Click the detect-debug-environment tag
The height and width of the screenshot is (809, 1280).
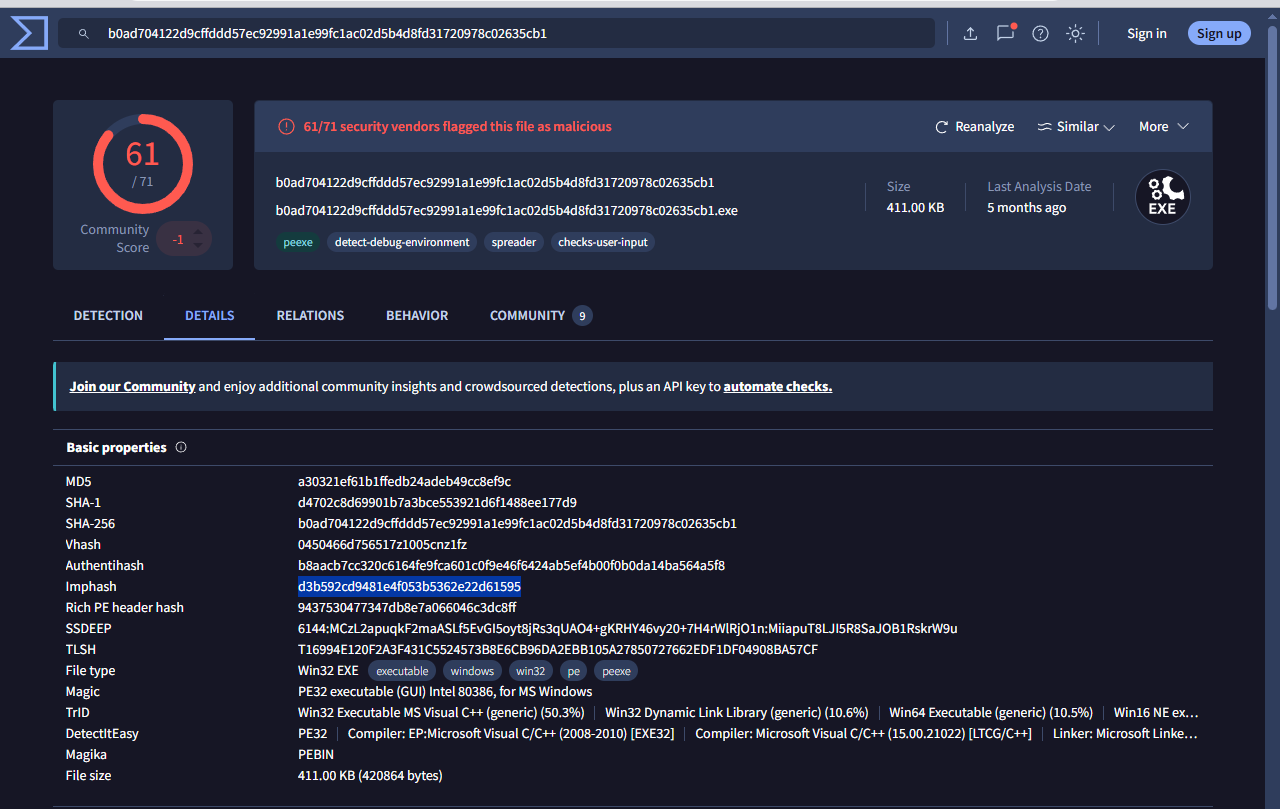click(402, 242)
